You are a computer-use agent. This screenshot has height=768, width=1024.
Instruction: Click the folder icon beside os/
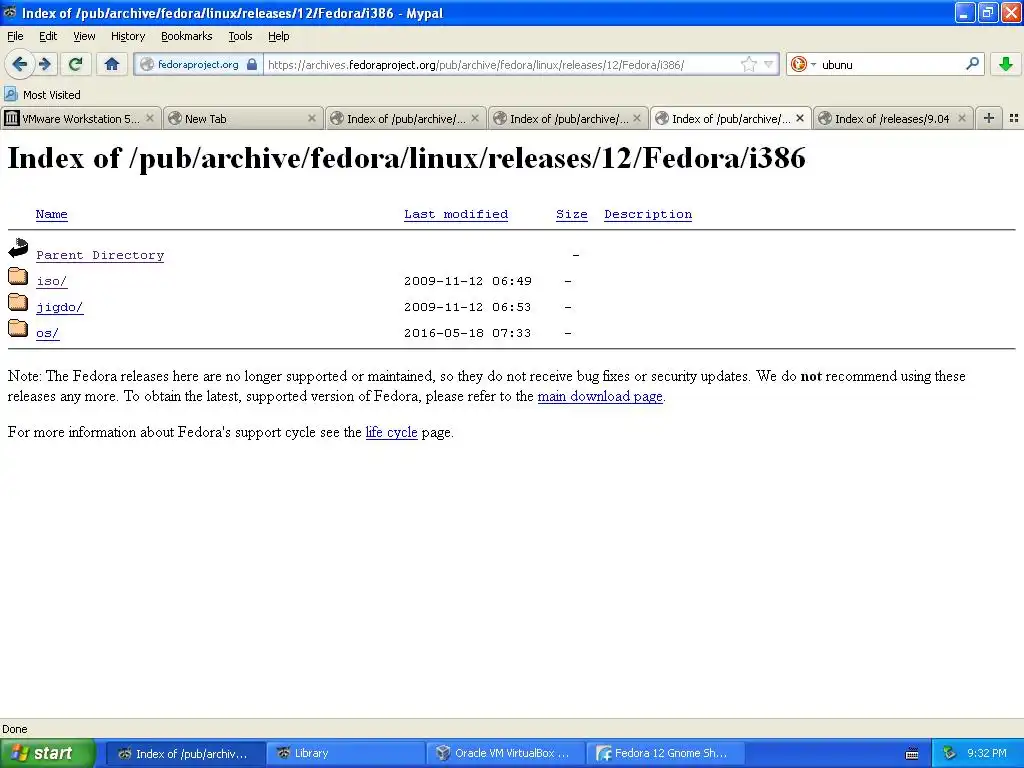click(x=18, y=328)
